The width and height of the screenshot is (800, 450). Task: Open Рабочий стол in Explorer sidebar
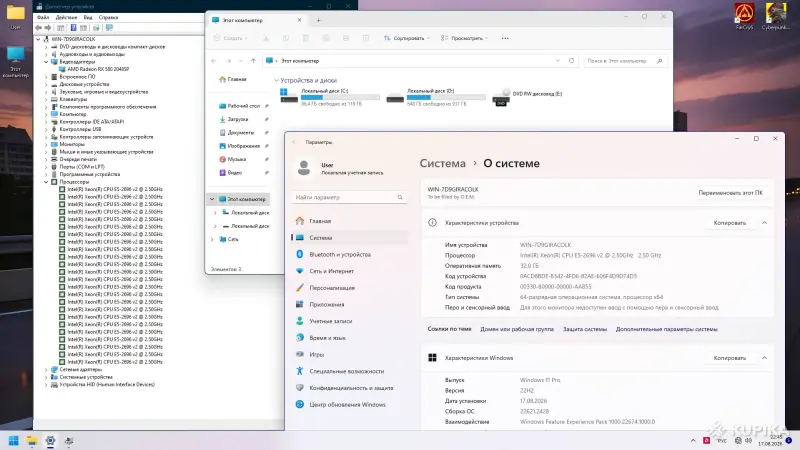pyautogui.click(x=240, y=106)
